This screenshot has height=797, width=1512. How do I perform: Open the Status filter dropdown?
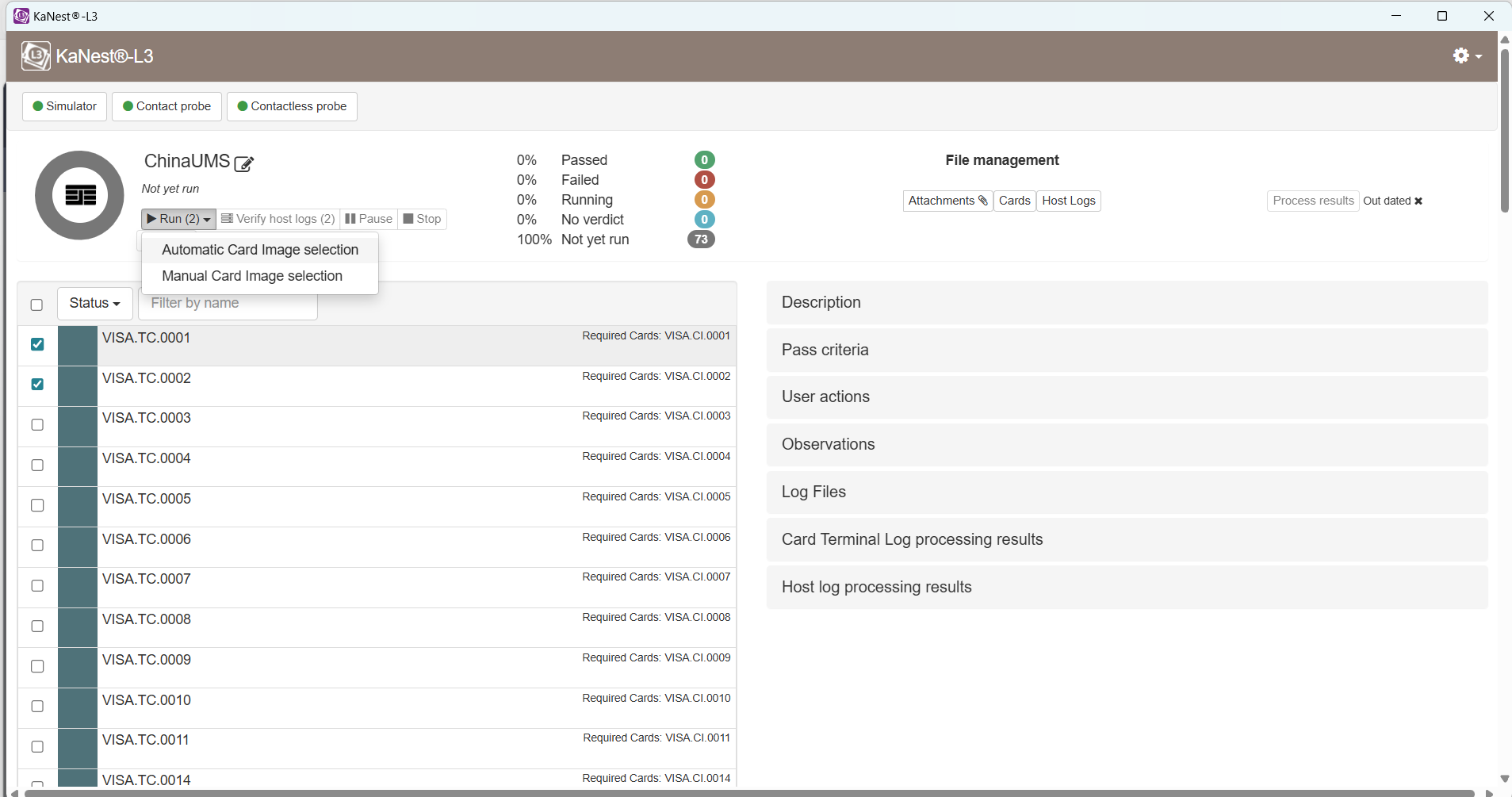point(95,303)
